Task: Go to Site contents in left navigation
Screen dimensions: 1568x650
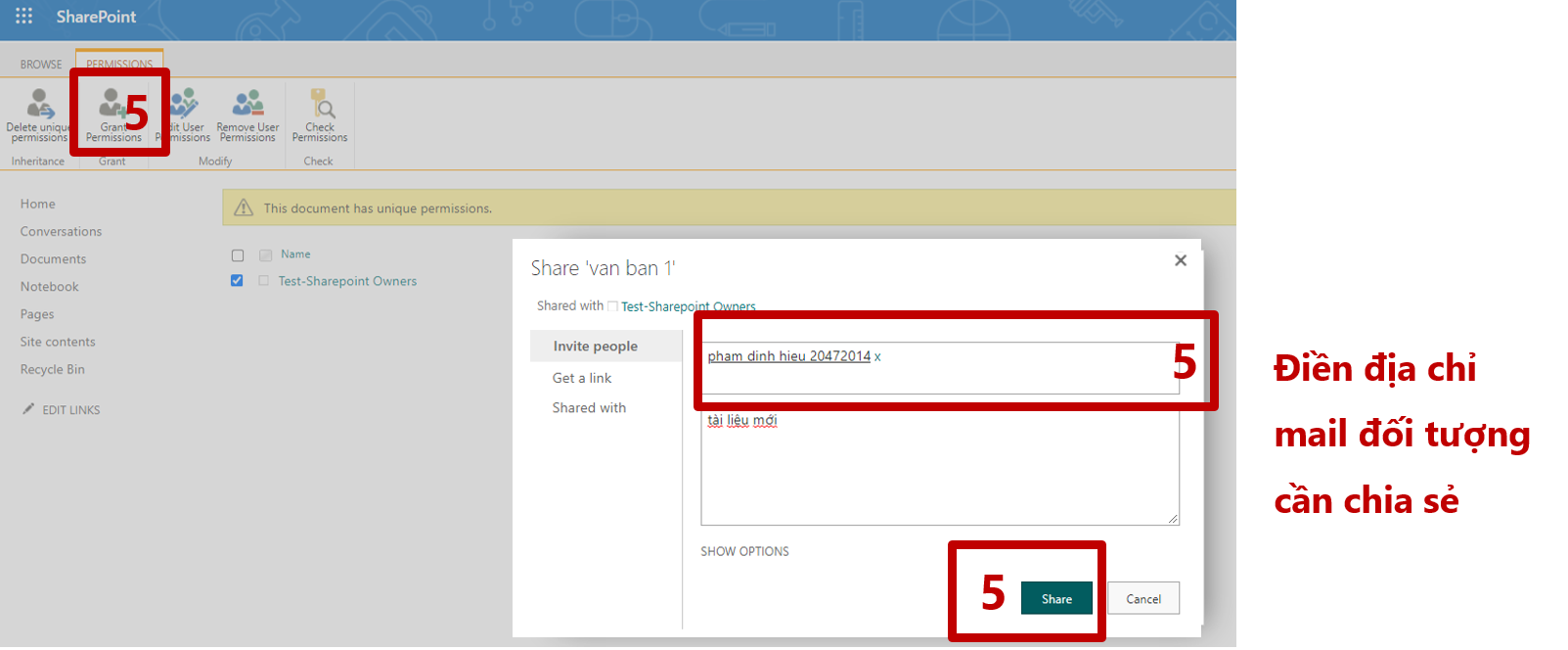Action: (x=58, y=342)
